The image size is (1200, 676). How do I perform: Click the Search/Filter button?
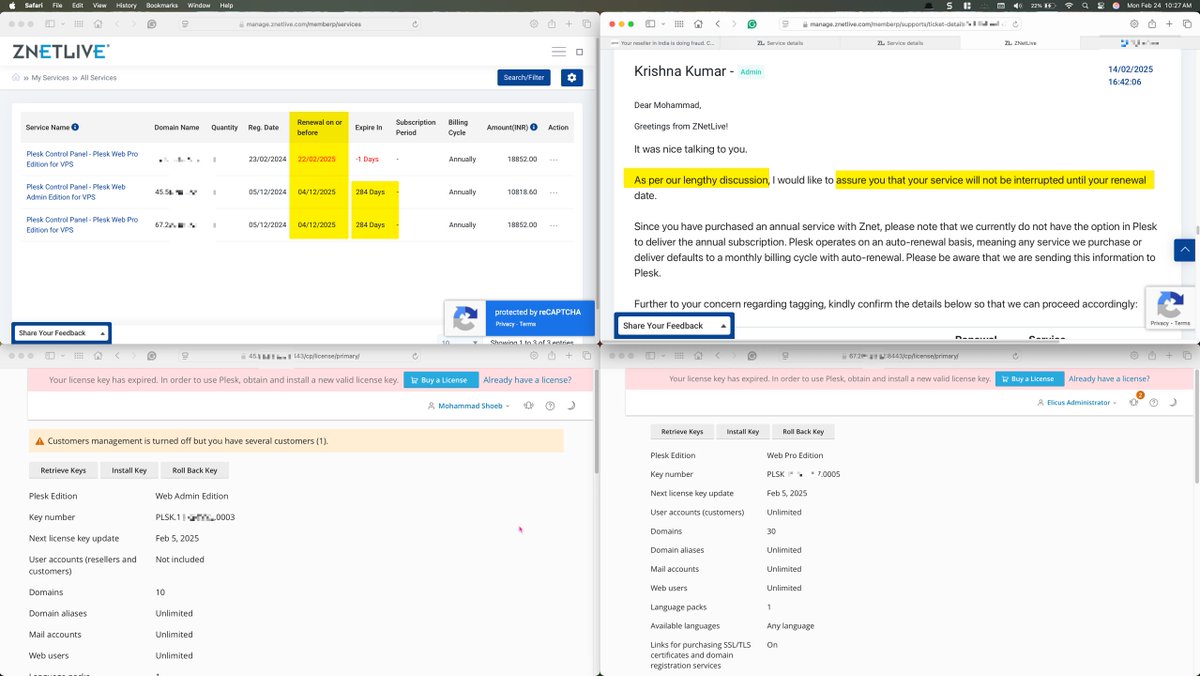click(524, 77)
